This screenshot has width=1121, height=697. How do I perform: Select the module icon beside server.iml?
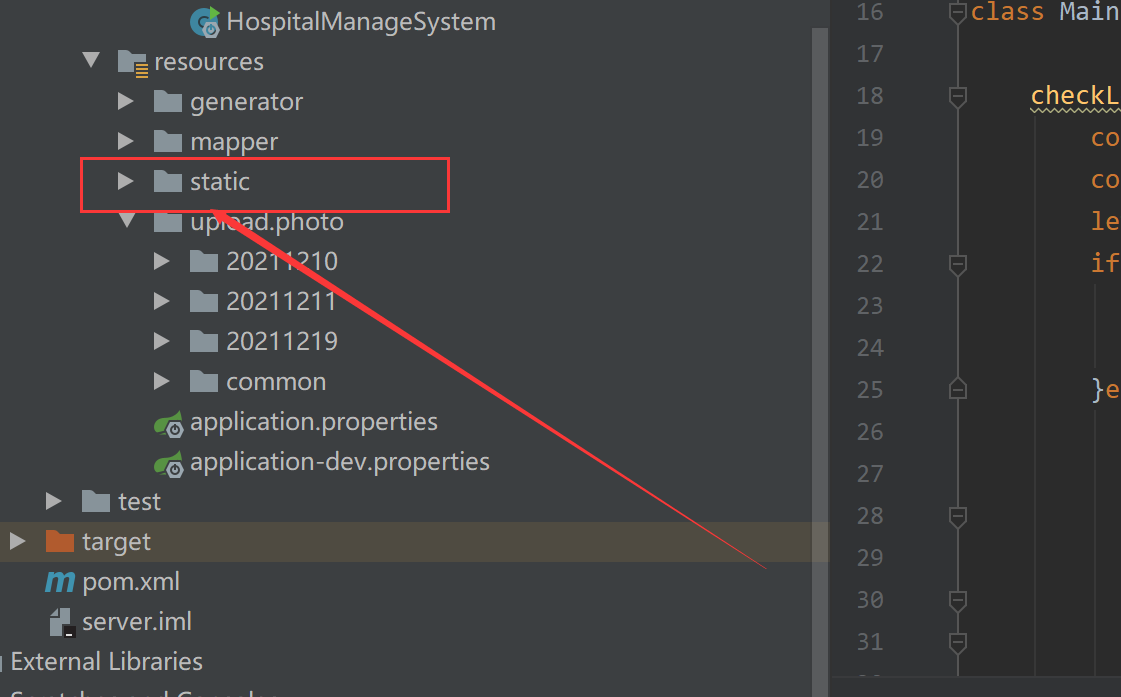click(x=62, y=621)
